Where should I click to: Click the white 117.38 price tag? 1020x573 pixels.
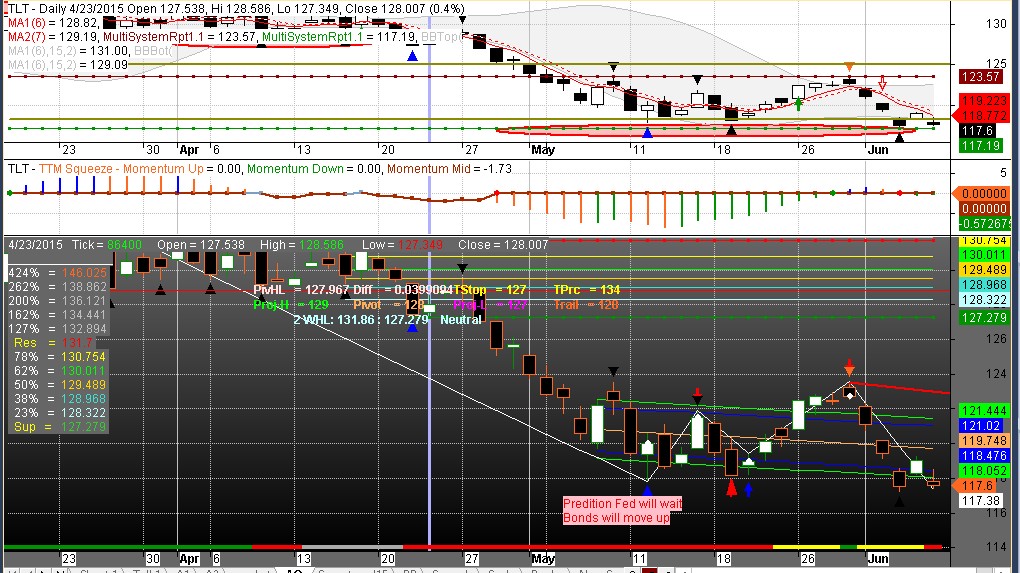[981, 501]
